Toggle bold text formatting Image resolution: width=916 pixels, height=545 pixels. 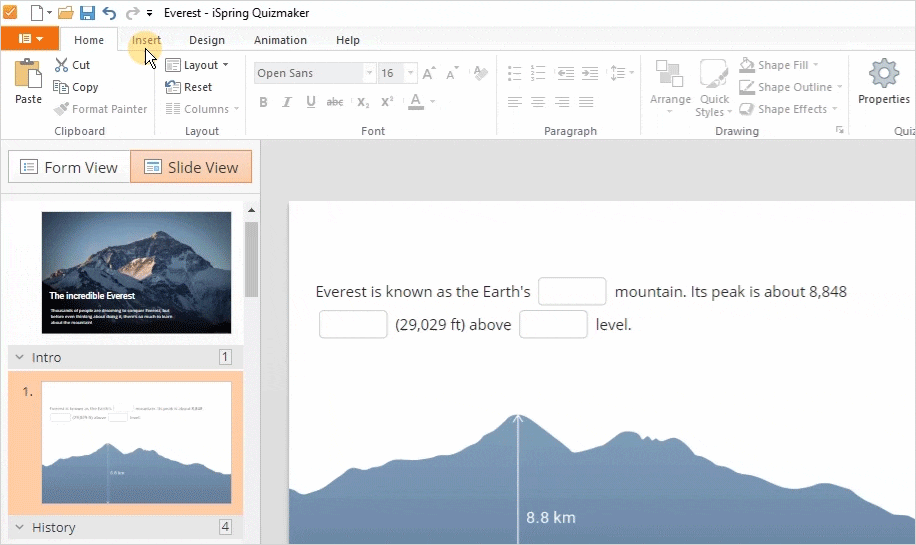tap(264, 102)
